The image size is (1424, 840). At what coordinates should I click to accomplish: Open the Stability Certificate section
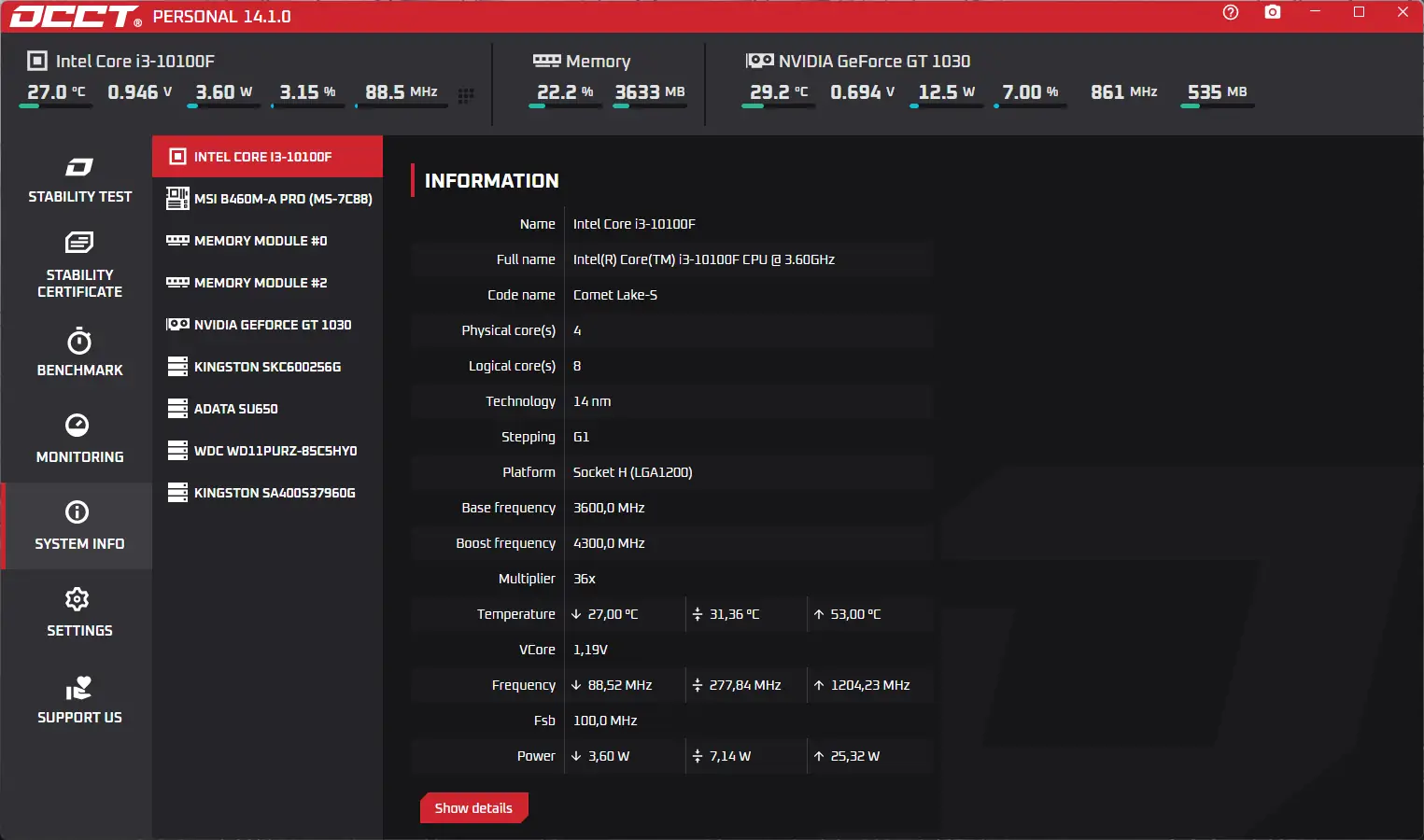pyautogui.click(x=79, y=266)
